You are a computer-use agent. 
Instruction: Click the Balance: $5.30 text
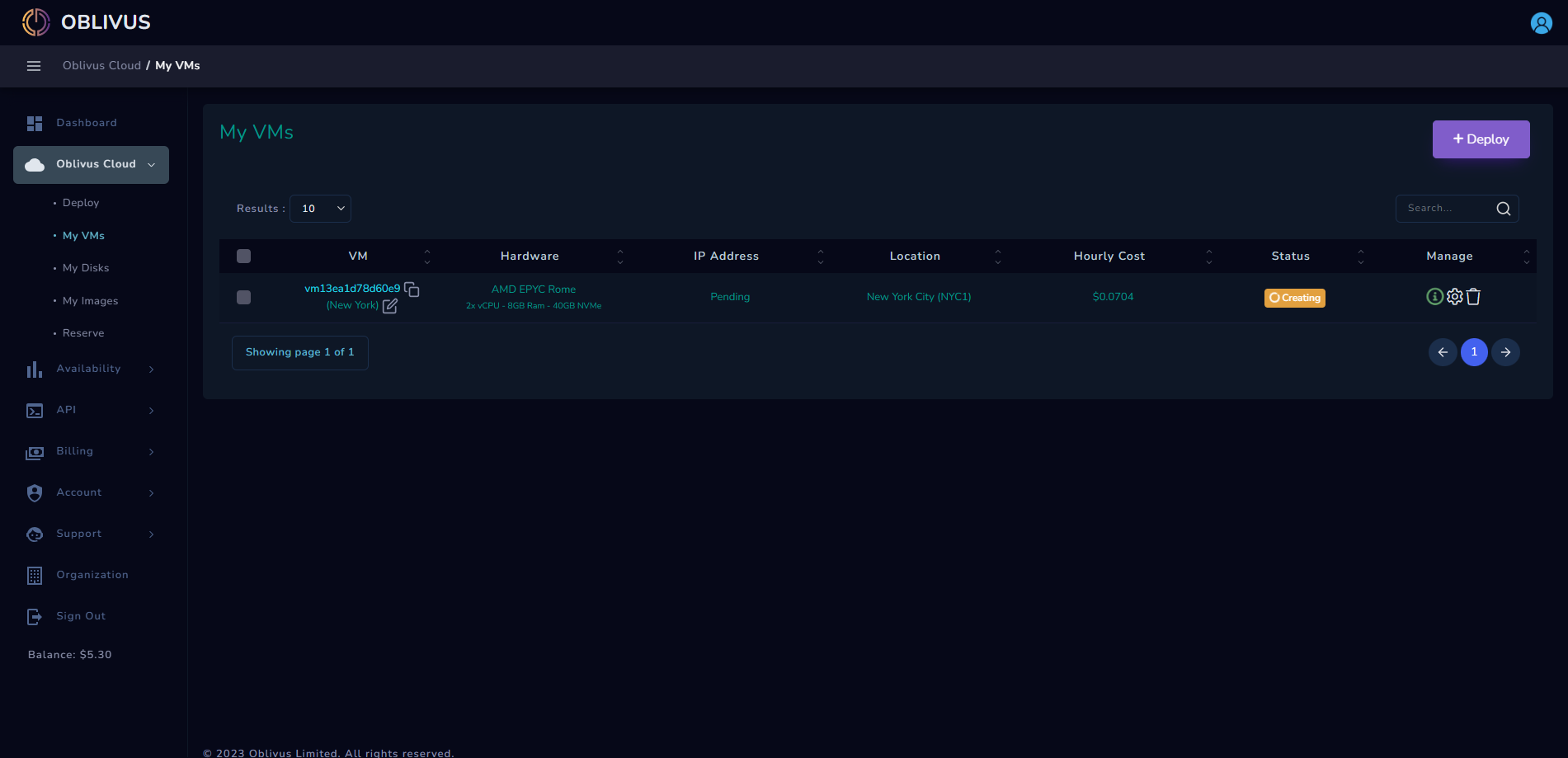pos(70,655)
